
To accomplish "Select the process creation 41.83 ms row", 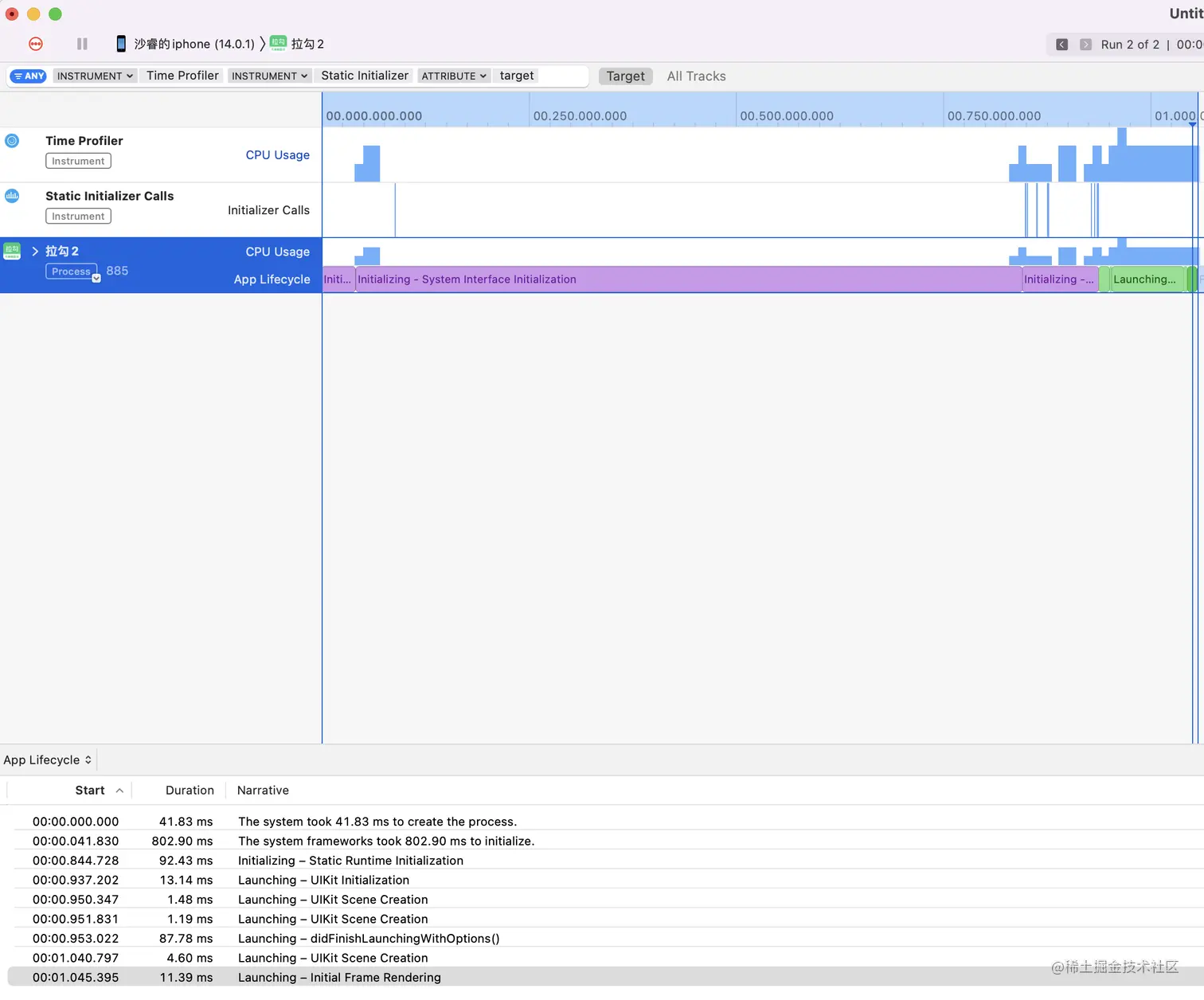I will tap(605, 822).
